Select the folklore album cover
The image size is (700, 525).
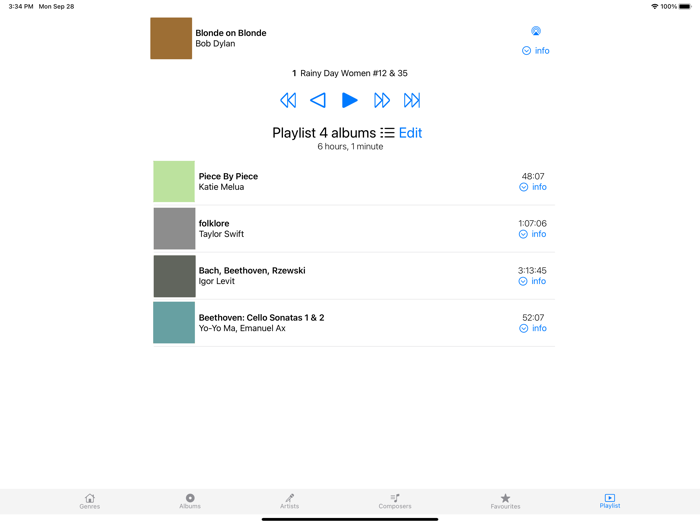174,229
